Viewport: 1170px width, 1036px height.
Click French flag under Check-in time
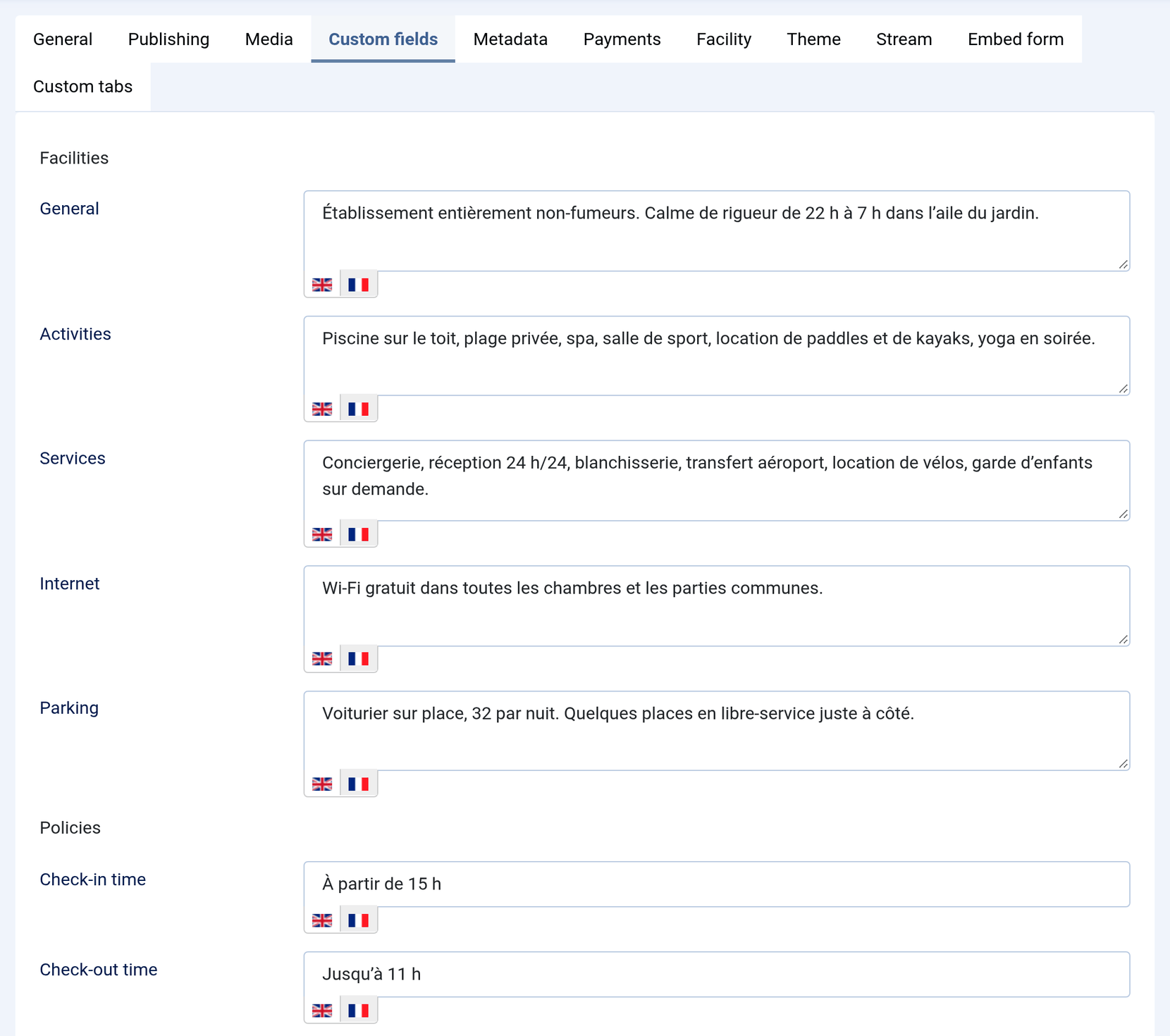(x=359, y=920)
